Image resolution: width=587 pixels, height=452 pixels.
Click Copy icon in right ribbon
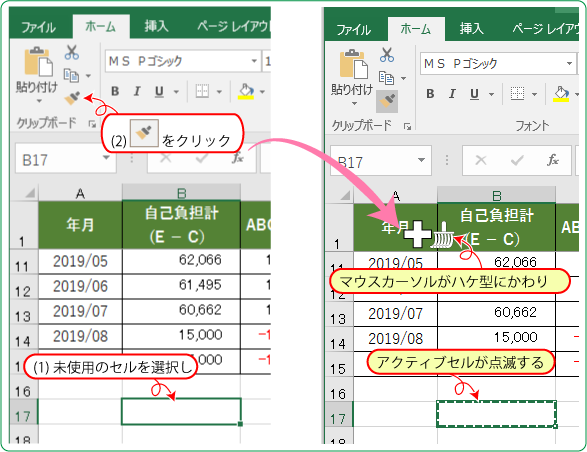coord(386,78)
